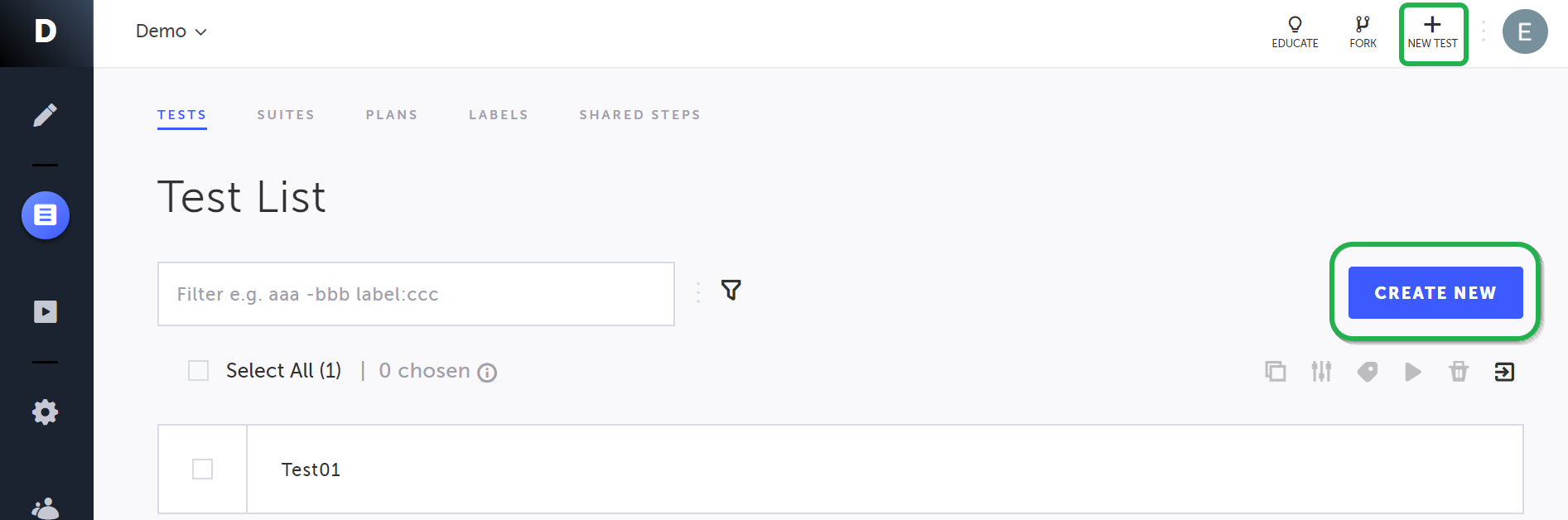Switch to the Suites tab
The image size is (1568, 520).
pos(286,115)
